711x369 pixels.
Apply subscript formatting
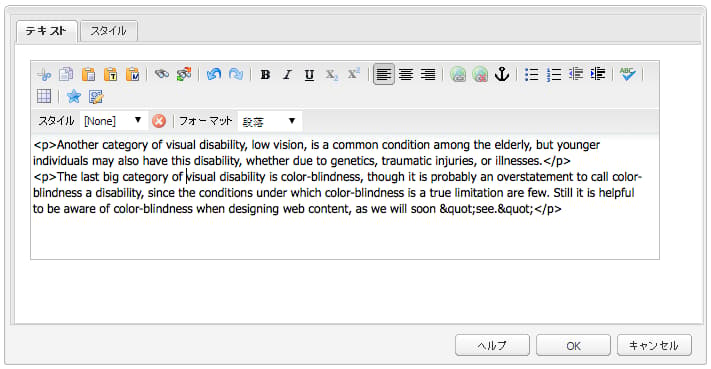pos(331,74)
